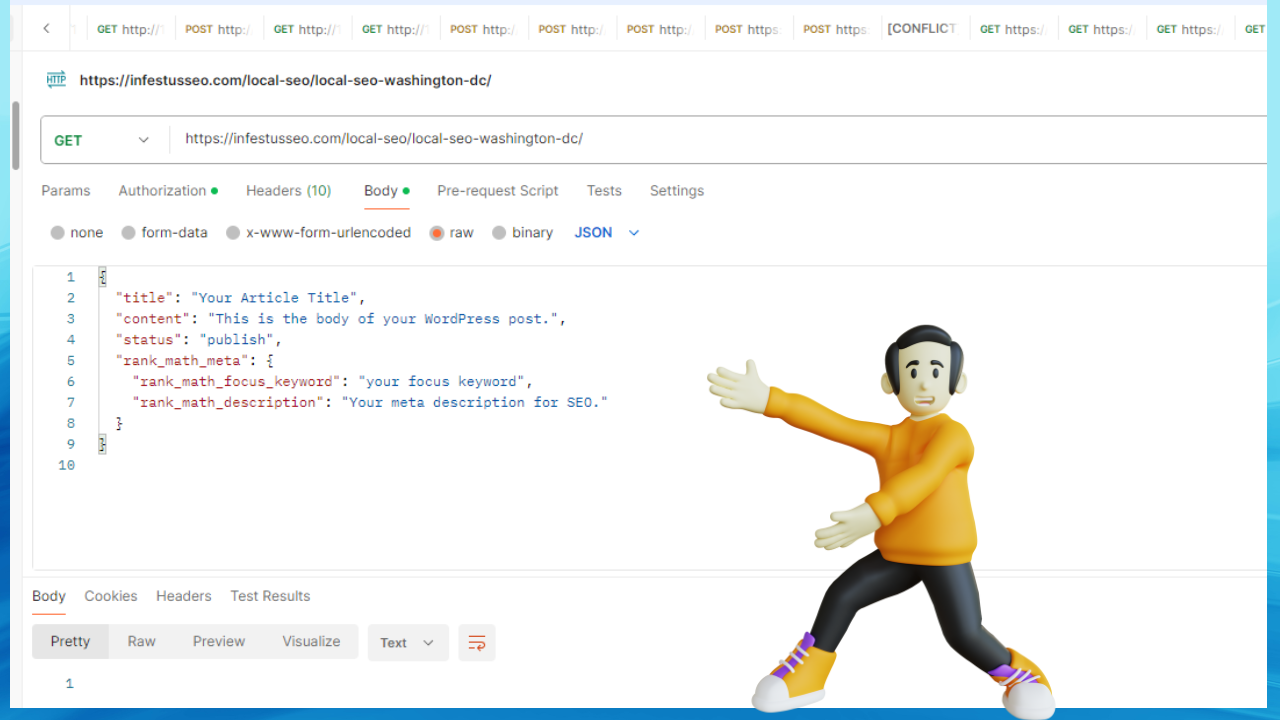
Task: Switch response view to Visualize
Action: tap(311, 642)
